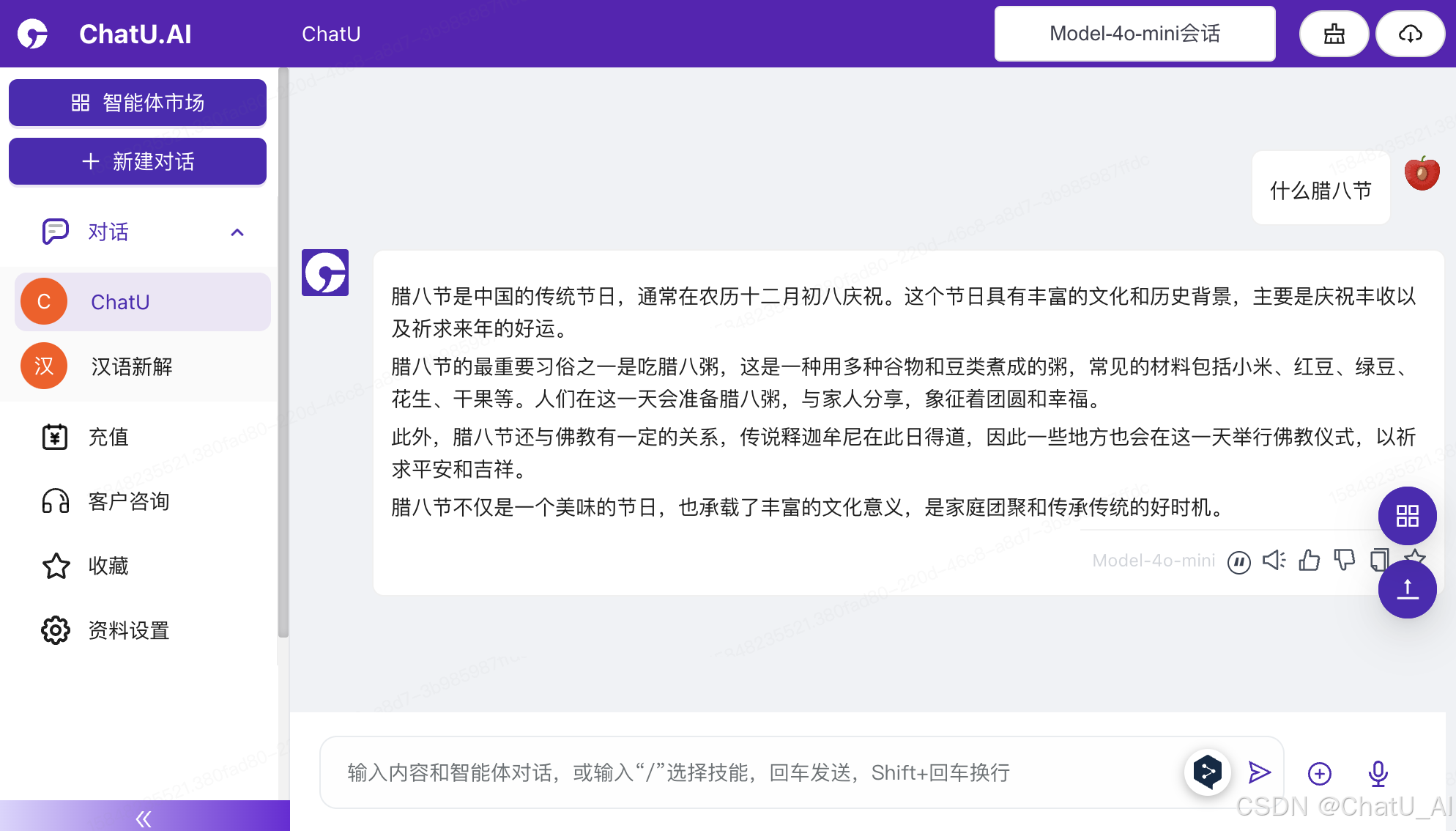Click the 智能体市场 button

(x=138, y=103)
